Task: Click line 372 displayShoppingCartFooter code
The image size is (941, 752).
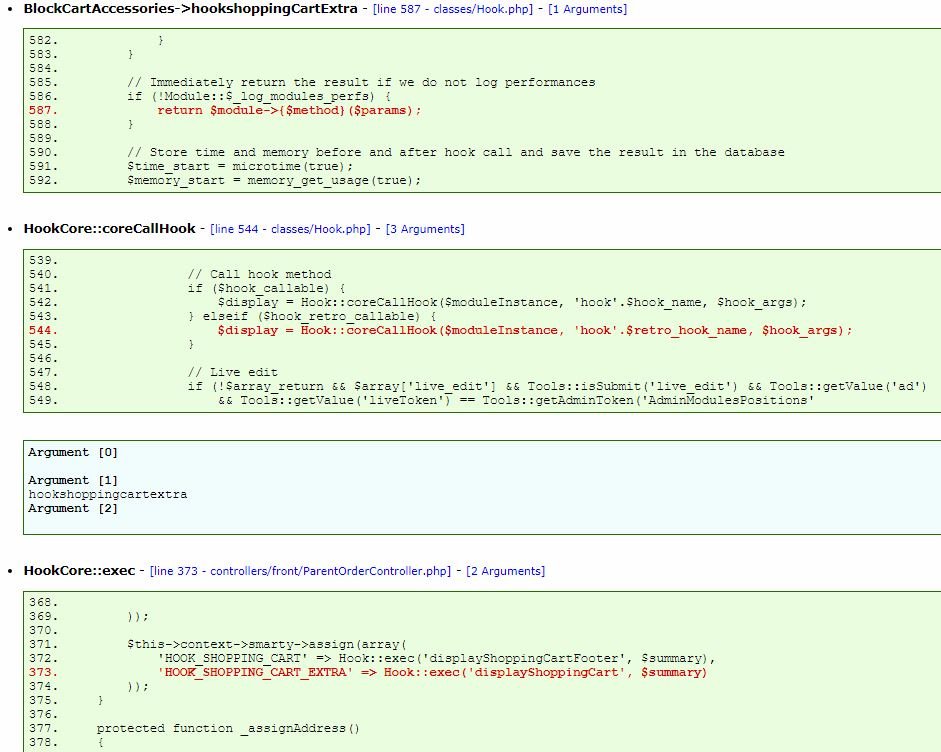Action: 436,658
